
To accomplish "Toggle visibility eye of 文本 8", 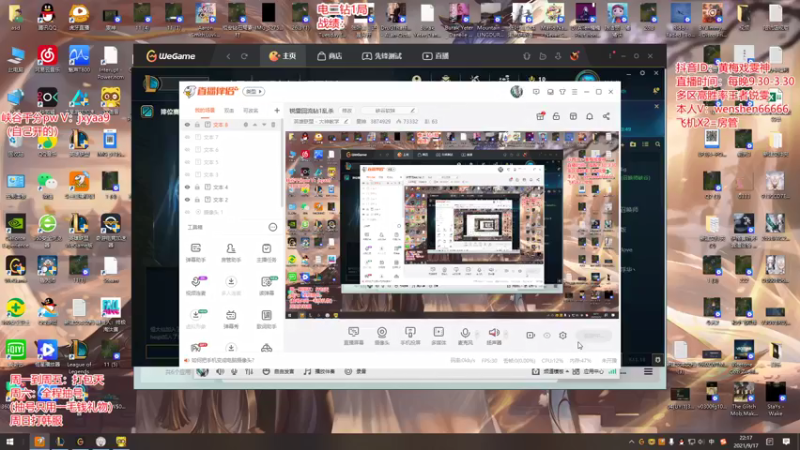I will [x=187, y=124].
